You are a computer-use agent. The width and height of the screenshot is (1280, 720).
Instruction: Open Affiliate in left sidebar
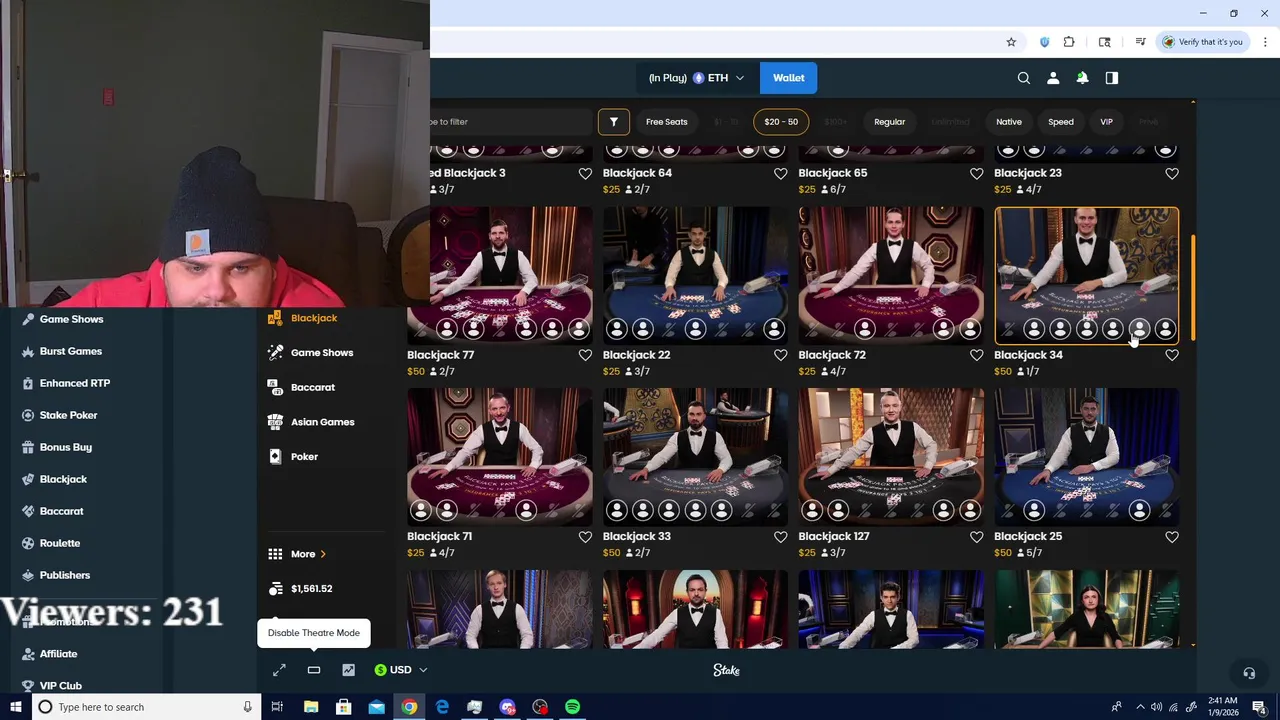click(58, 654)
